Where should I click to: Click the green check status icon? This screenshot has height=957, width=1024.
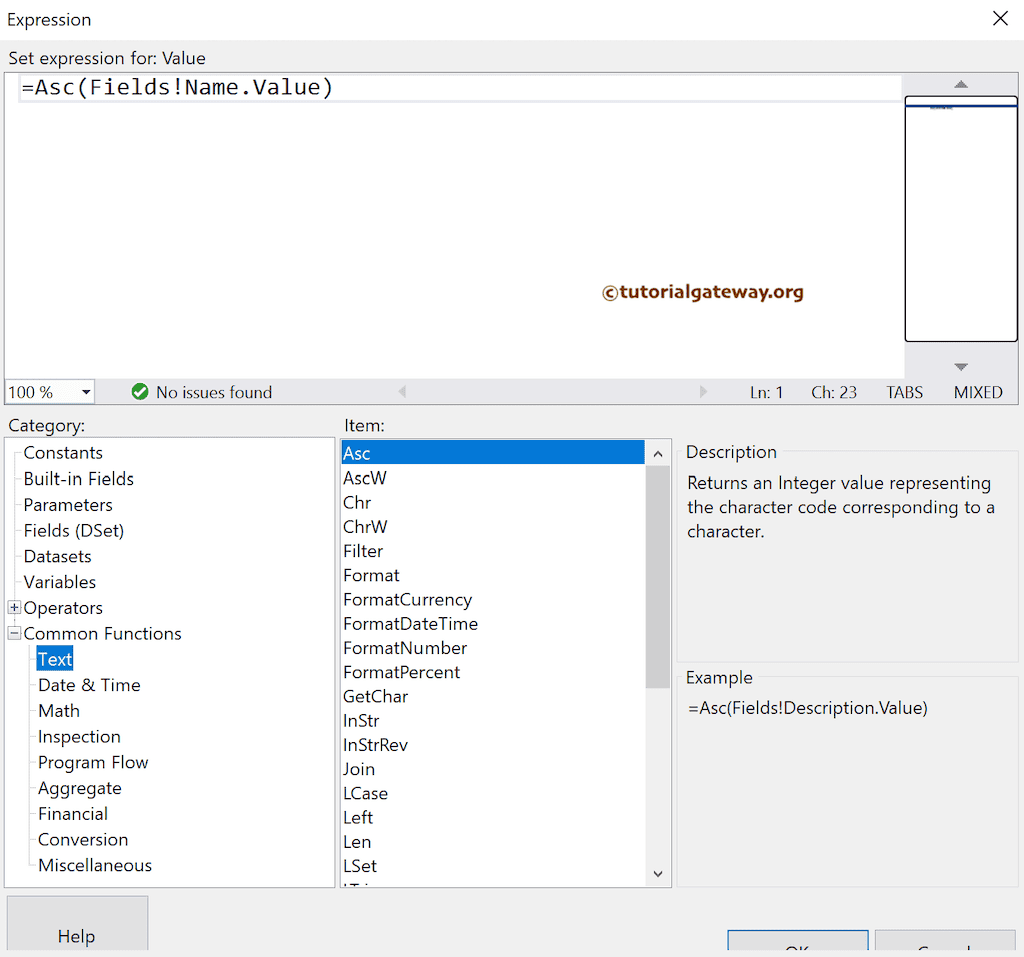point(140,392)
